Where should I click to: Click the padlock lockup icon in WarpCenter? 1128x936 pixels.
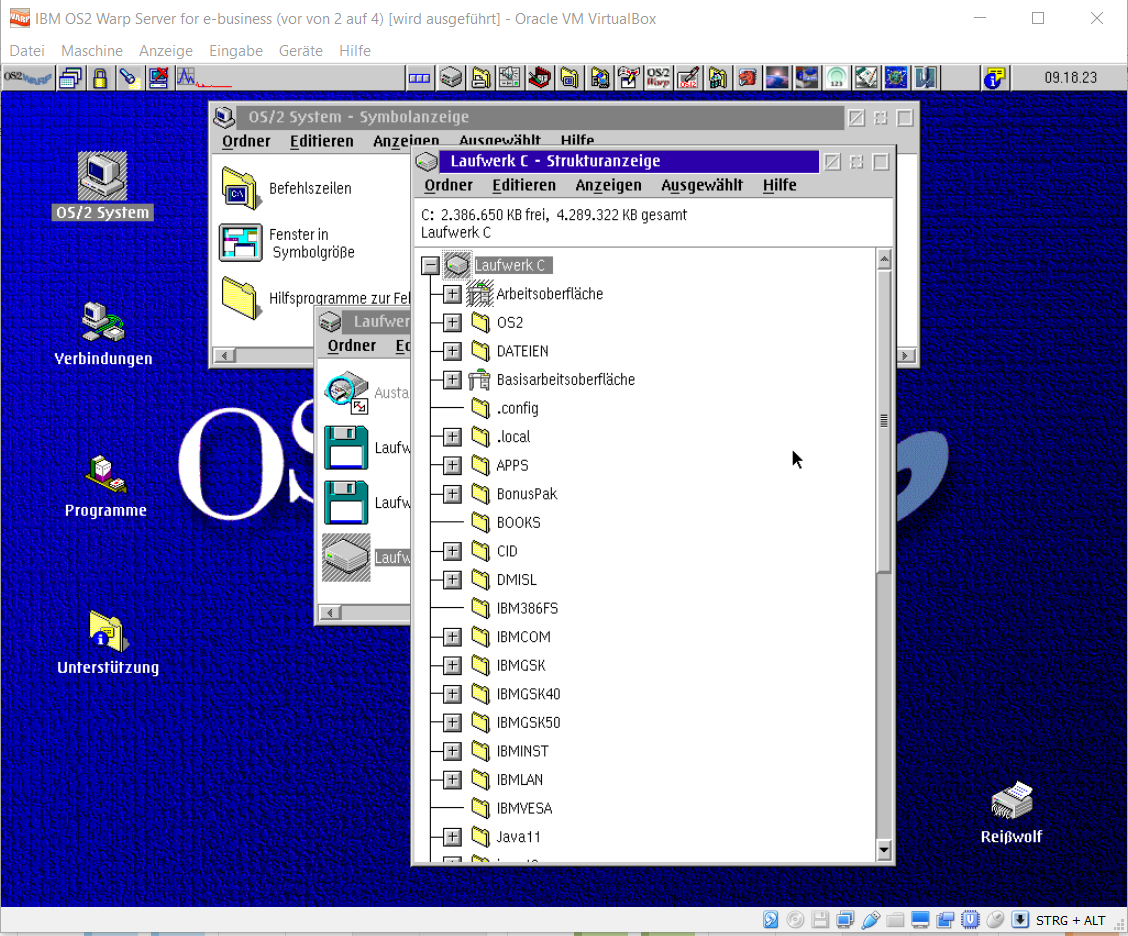click(x=100, y=78)
